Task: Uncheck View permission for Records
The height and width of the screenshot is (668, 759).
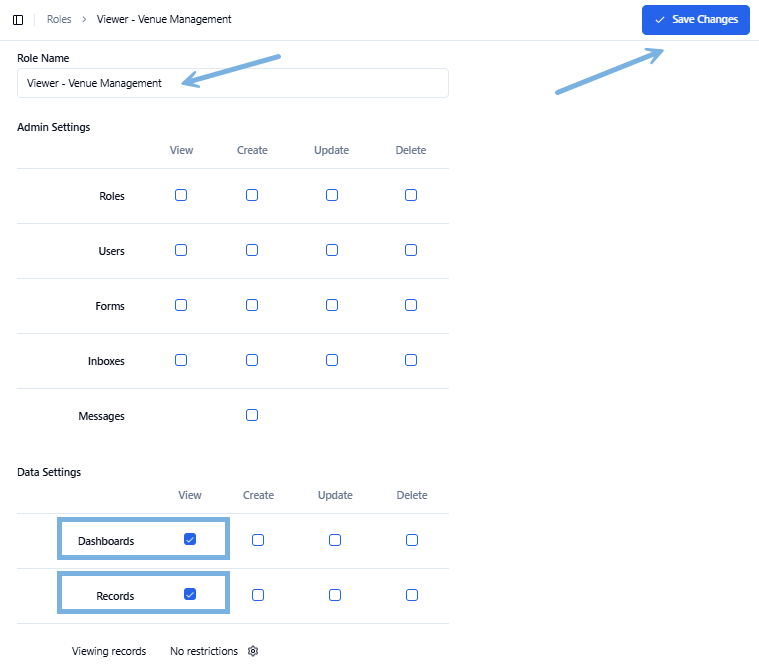Action: [x=190, y=594]
